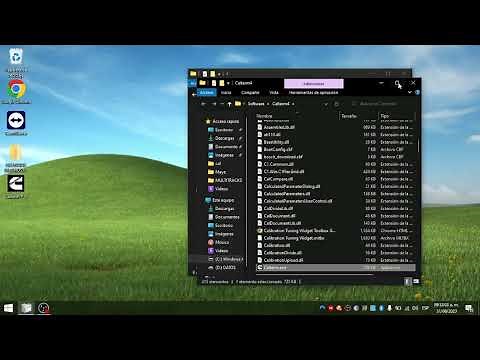Click the ESP language indicator
This screenshot has height=360, width=480.
click(x=425, y=308)
